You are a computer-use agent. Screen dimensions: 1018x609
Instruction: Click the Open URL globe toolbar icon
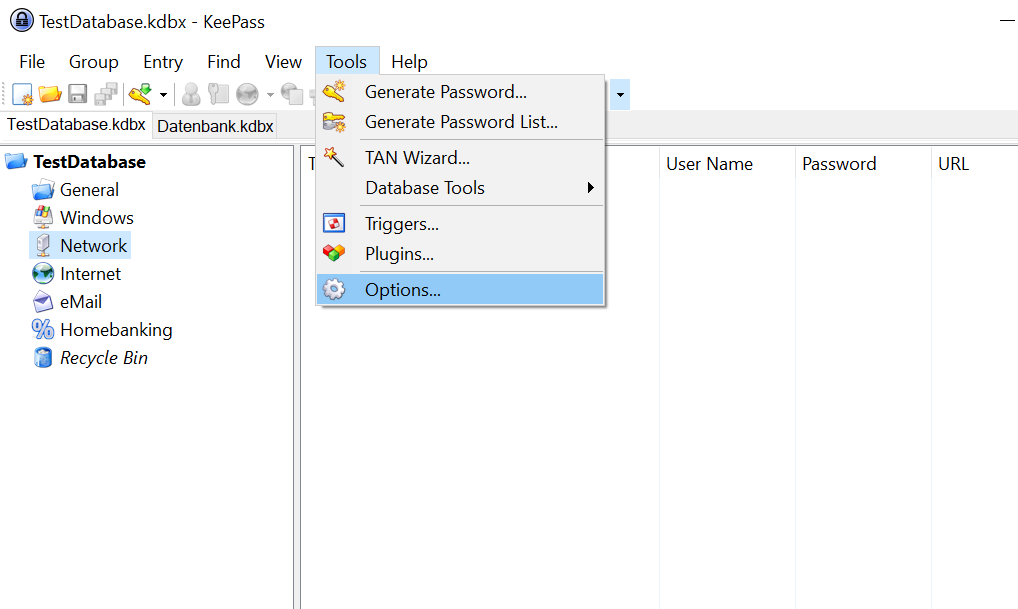(247, 95)
